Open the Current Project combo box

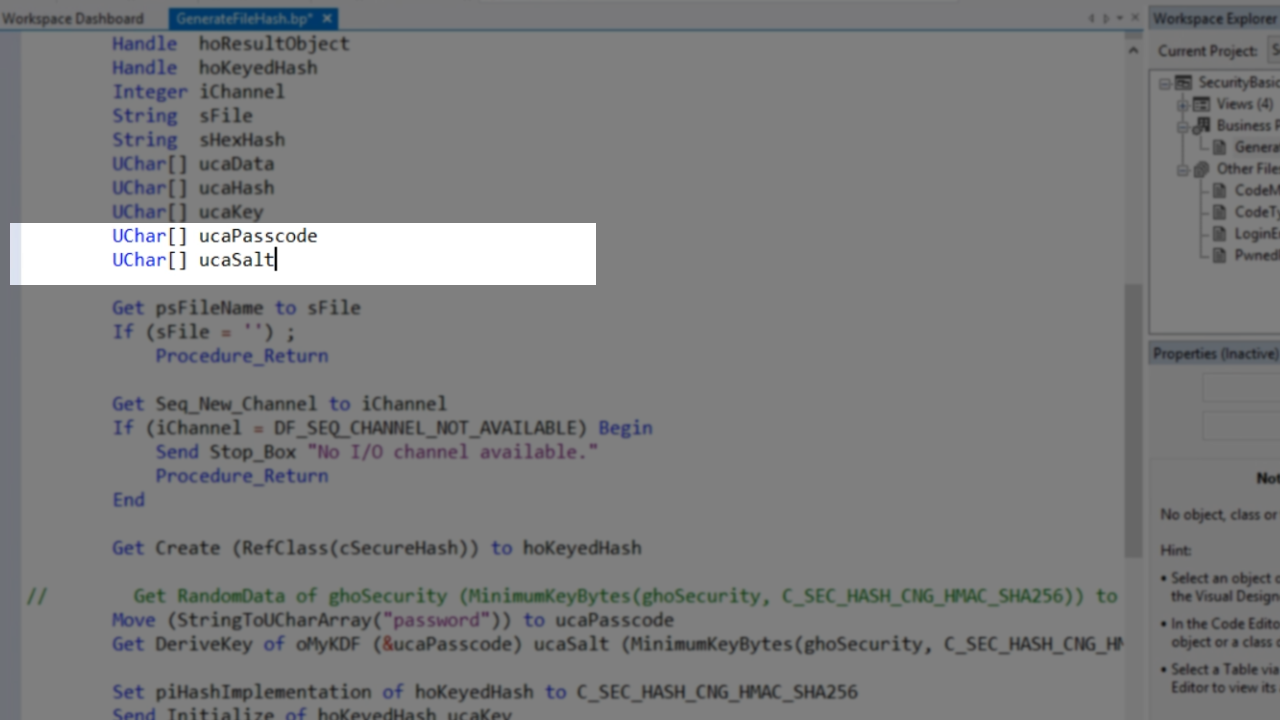1273,51
